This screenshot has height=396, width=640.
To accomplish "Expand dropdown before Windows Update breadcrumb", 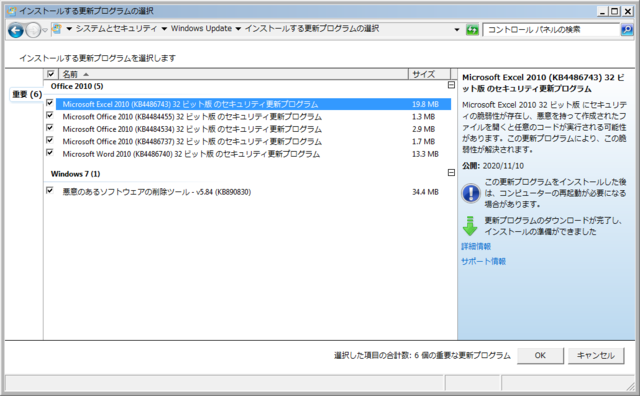I will (x=164, y=29).
